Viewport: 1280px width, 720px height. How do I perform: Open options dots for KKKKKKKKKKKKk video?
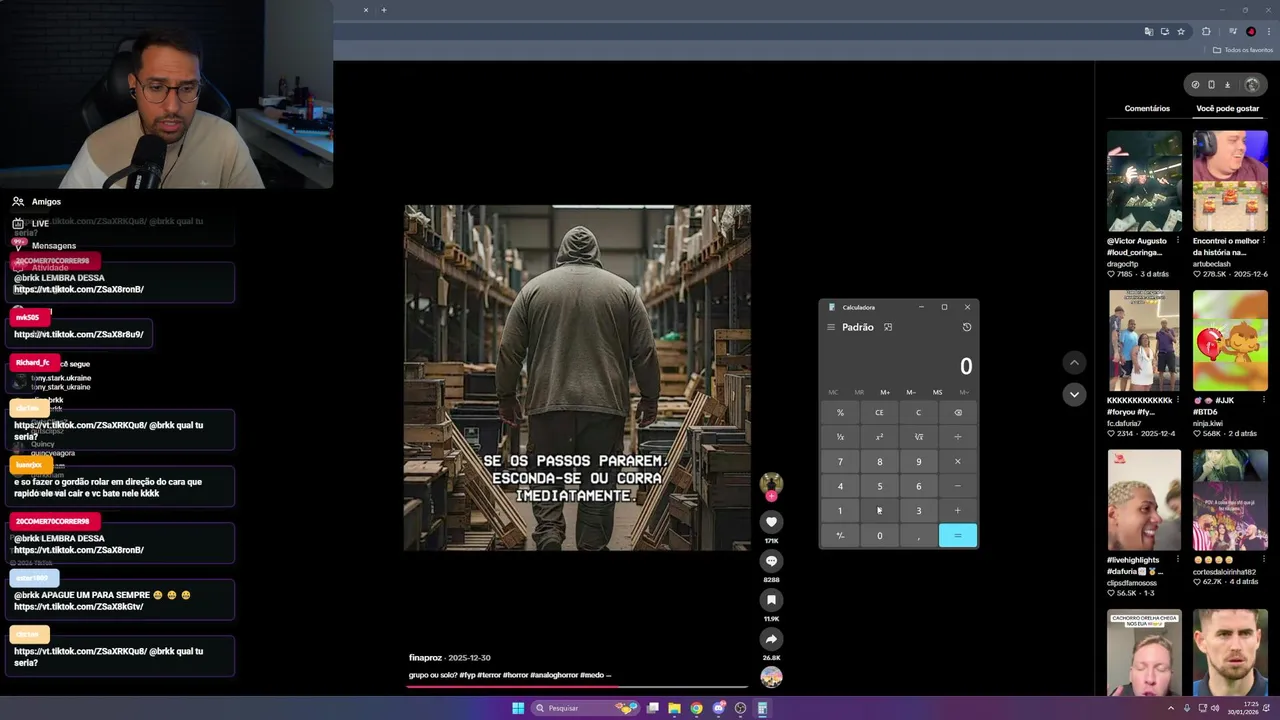(1178, 400)
